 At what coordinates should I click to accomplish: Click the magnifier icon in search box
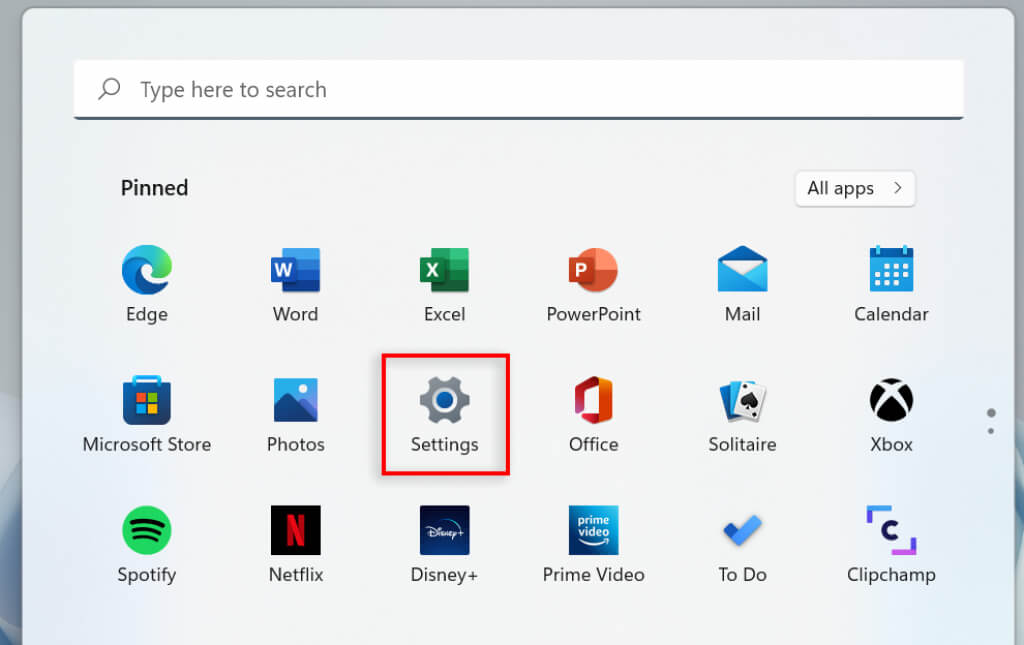(x=110, y=88)
